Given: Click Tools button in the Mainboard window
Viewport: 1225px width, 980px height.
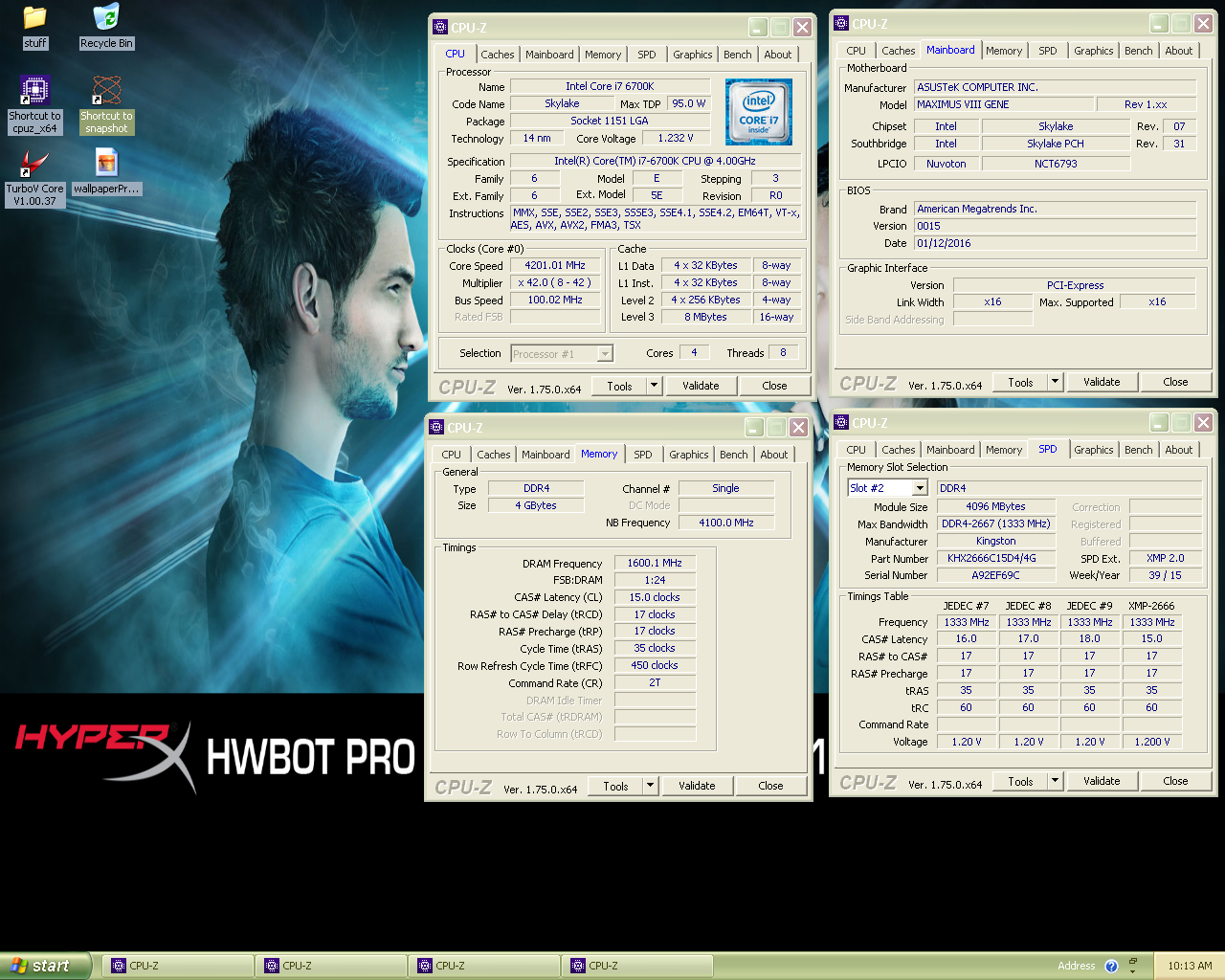Looking at the screenshot, I should pos(1020,382).
